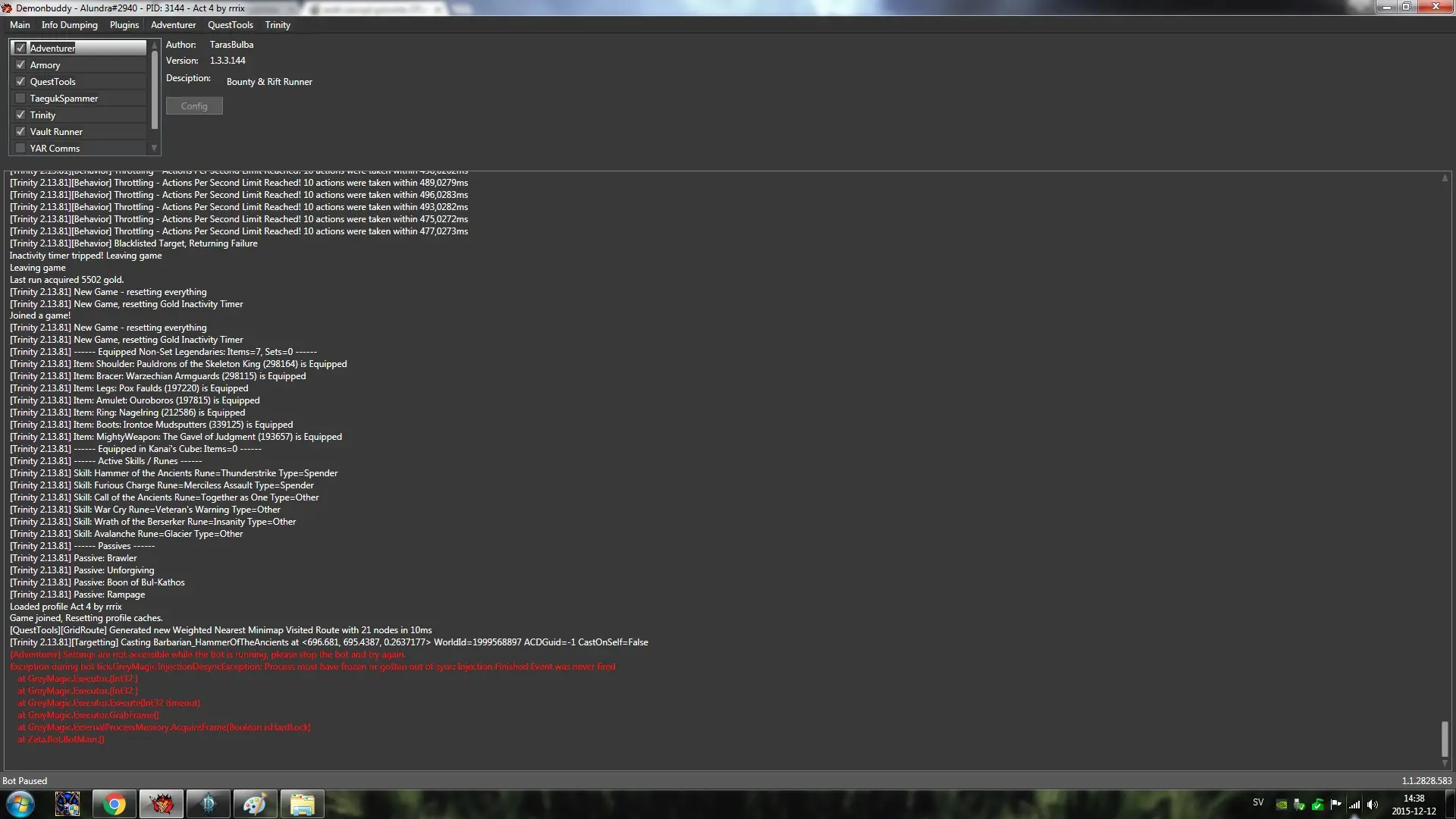Select YAR Comms in the plugin list
1456x819 pixels.
coord(79,148)
